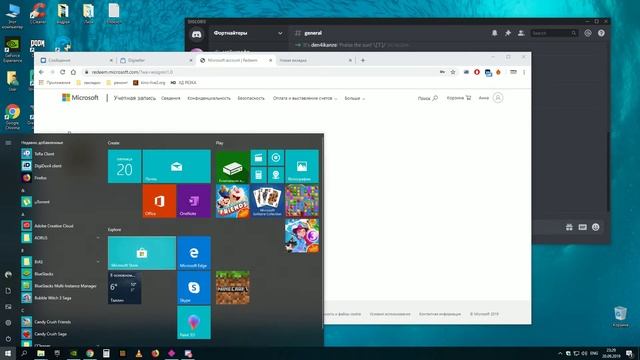Launch the Skype tile
The height and width of the screenshot is (360, 640).
(194, 288)
